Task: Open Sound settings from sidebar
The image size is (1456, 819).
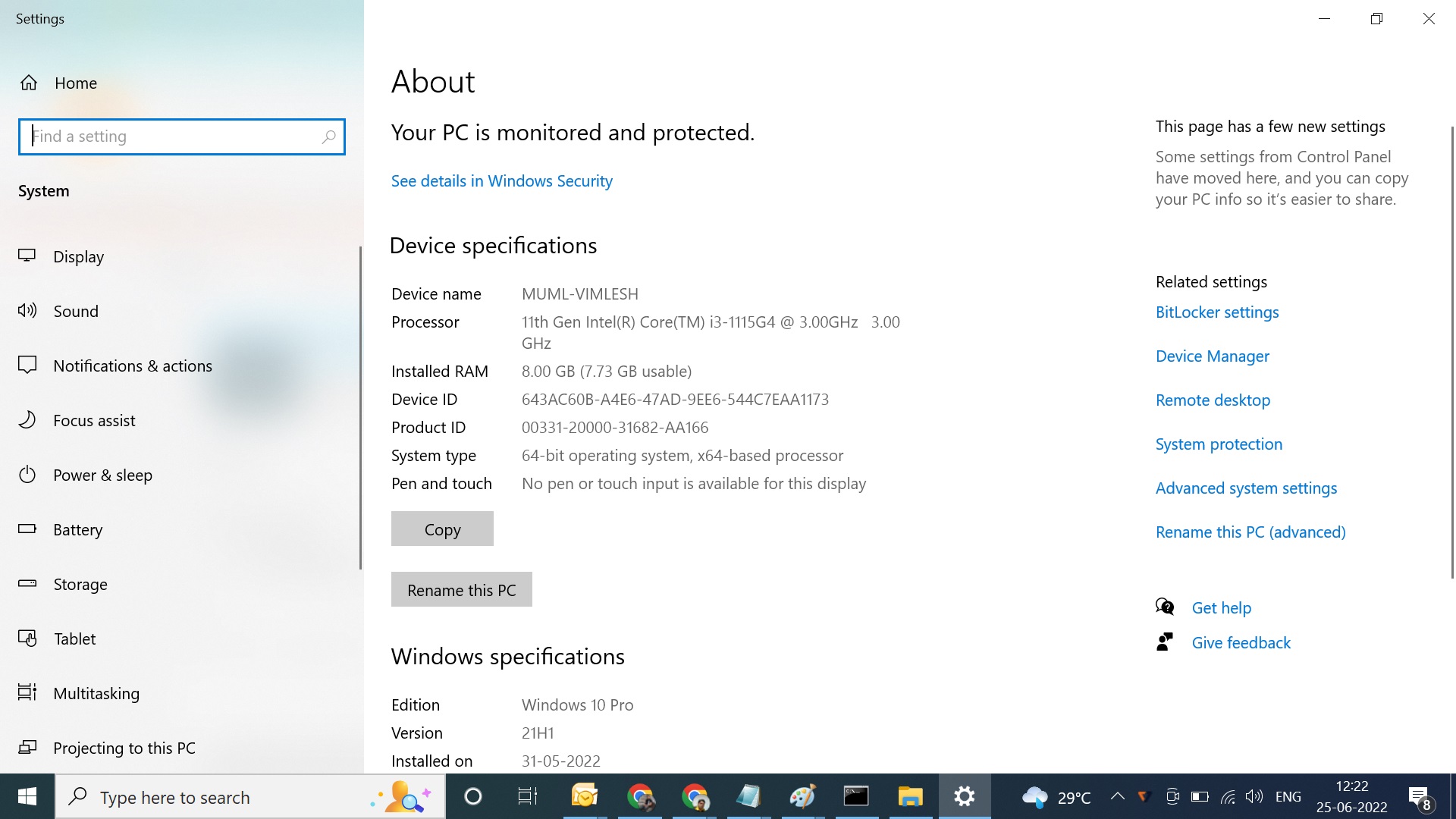Action: (75, 312)
